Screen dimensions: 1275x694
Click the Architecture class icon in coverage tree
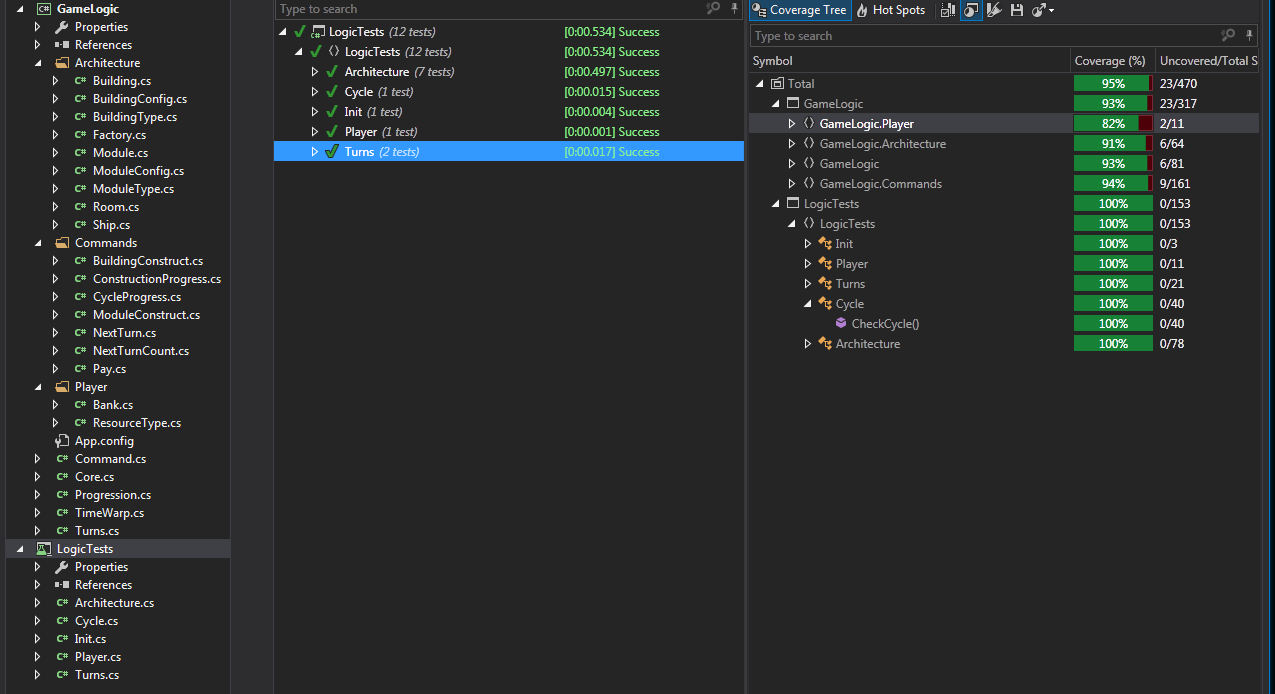point(825,343)
